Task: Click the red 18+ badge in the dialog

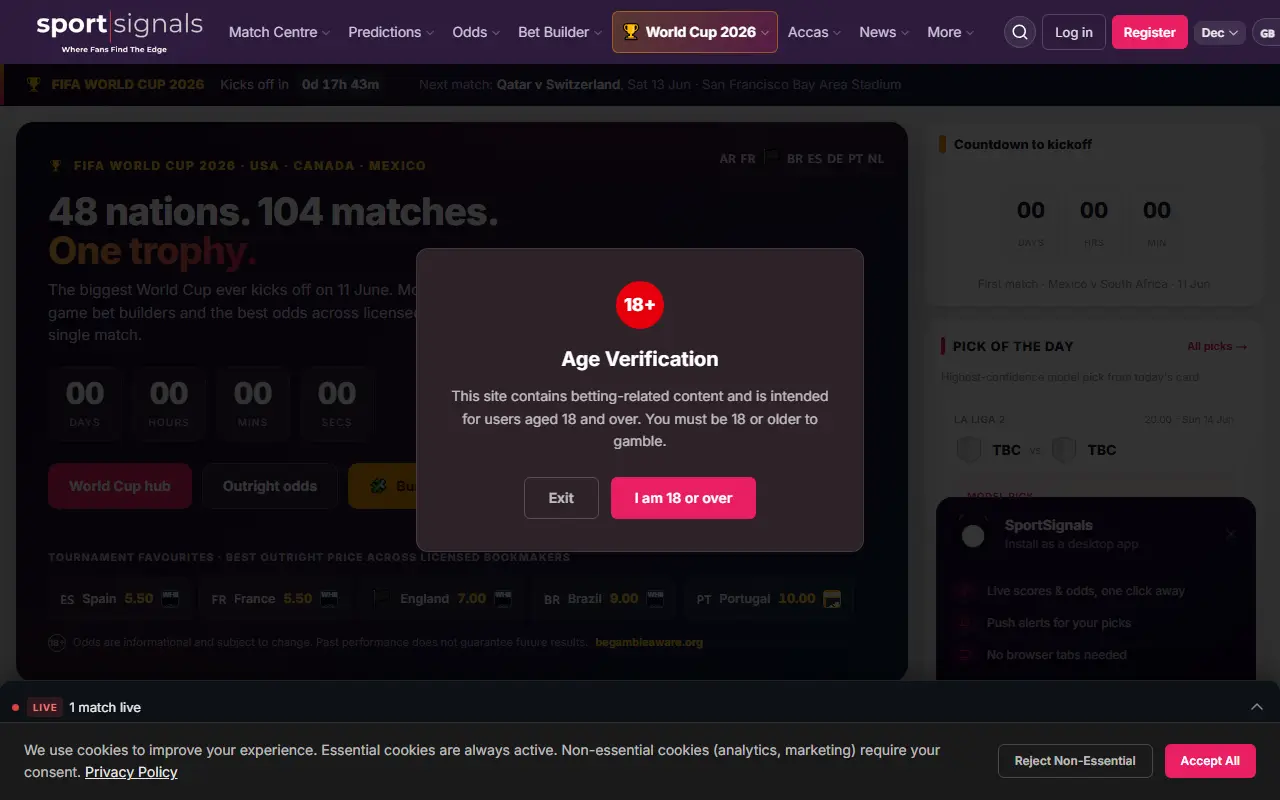Action: pyautogui.click(x=640, y=304)
